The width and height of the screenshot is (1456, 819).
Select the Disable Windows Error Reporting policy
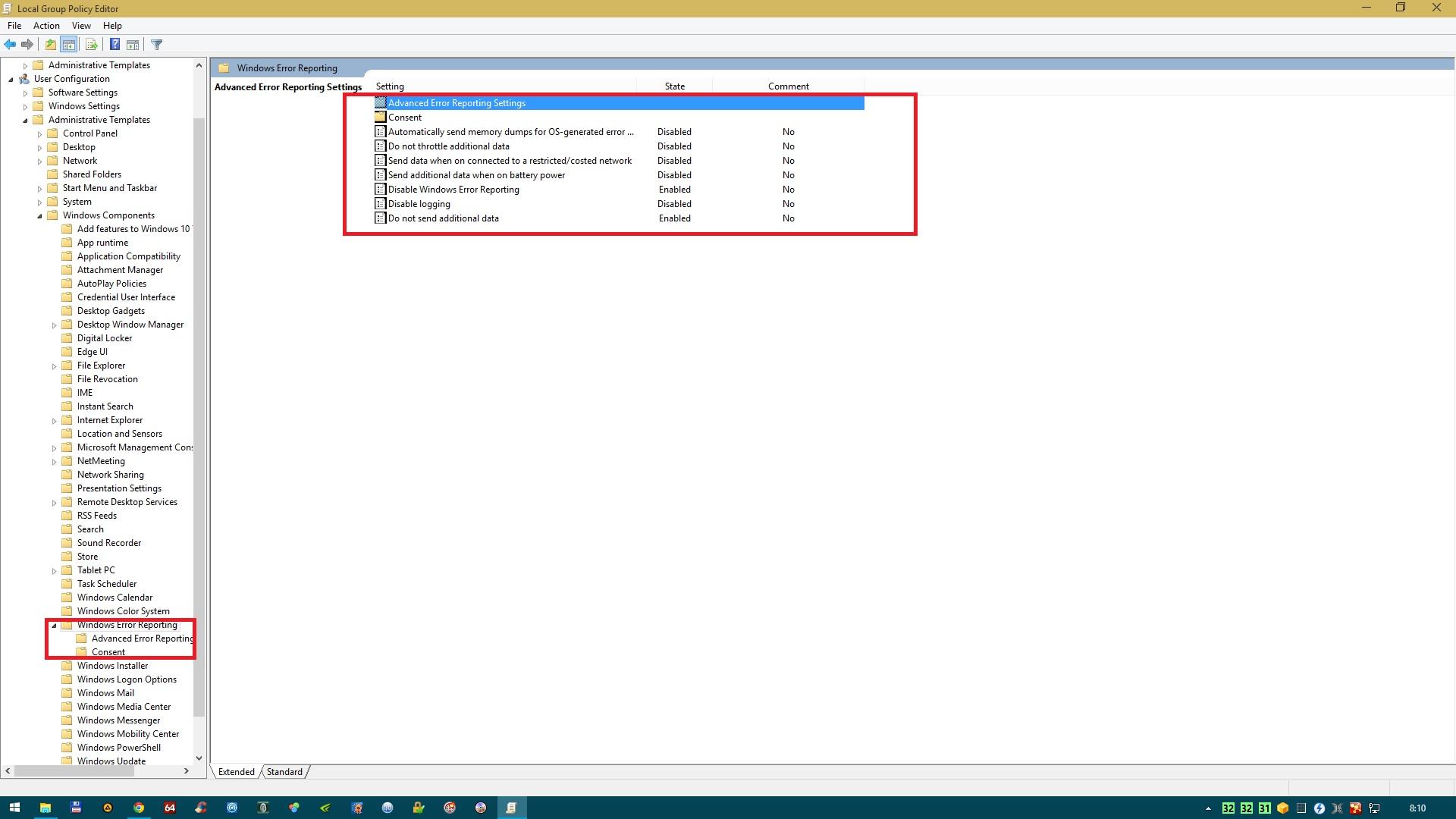[453, 190]
